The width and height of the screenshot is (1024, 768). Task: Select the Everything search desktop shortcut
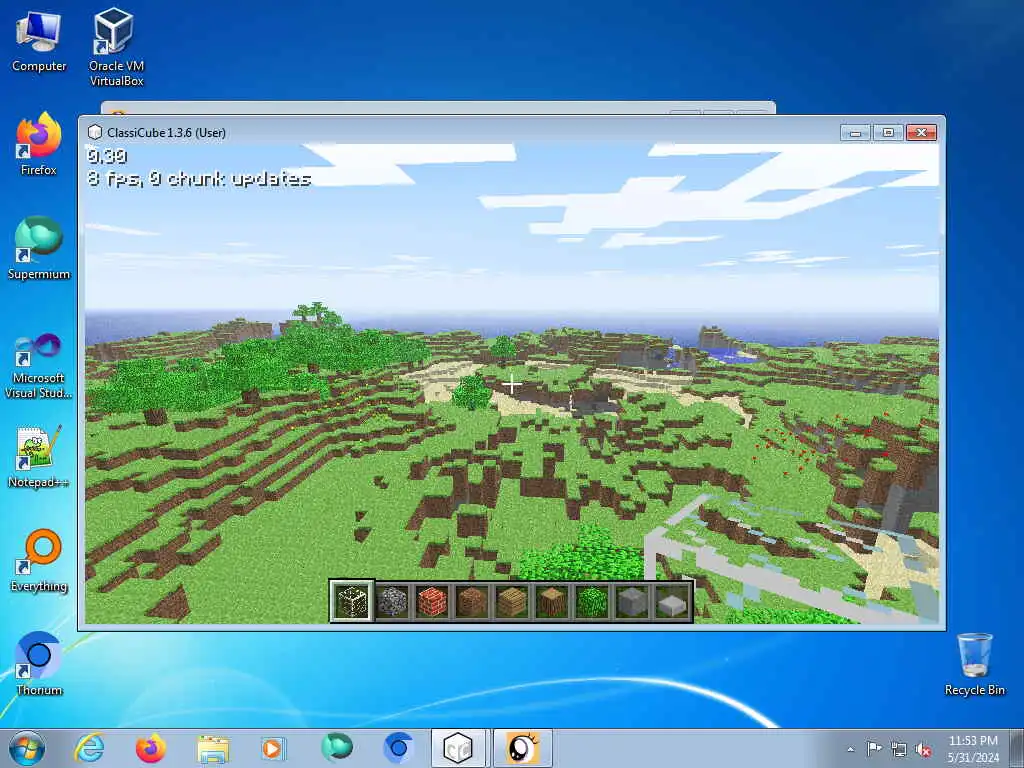39,560
